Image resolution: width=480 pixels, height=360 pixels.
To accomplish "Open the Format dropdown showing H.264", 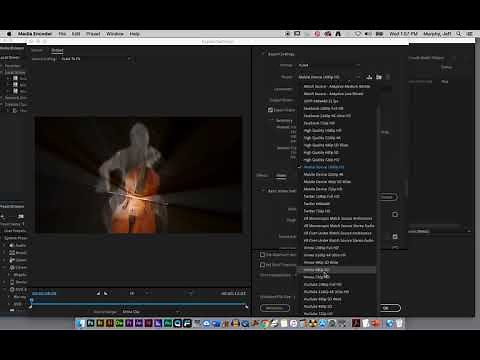I will [329, 65].
